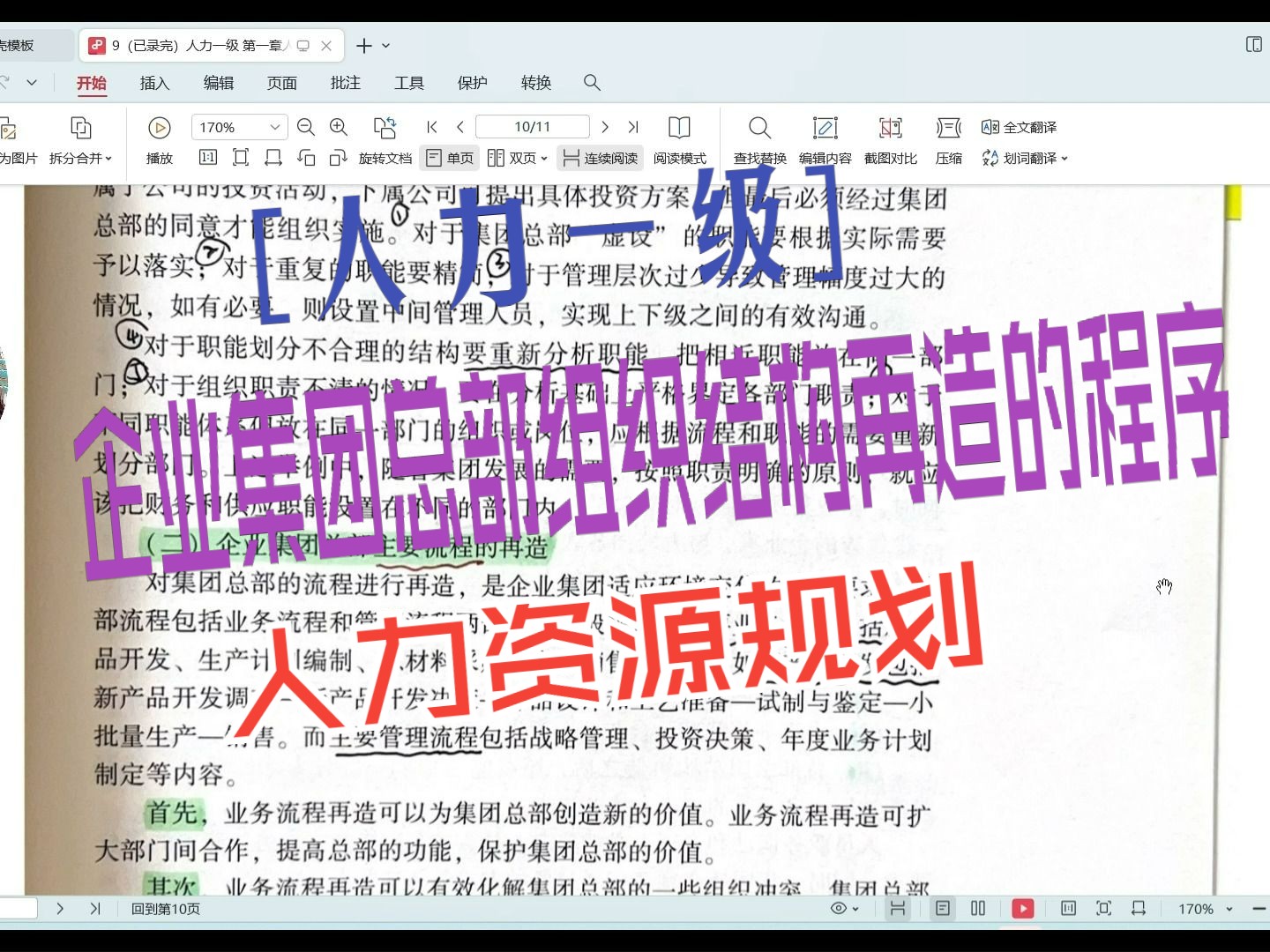This screenshot has width=1270, height=952.
Task: Zoom out using the minus magnifier
Action: tap(305, 126)
